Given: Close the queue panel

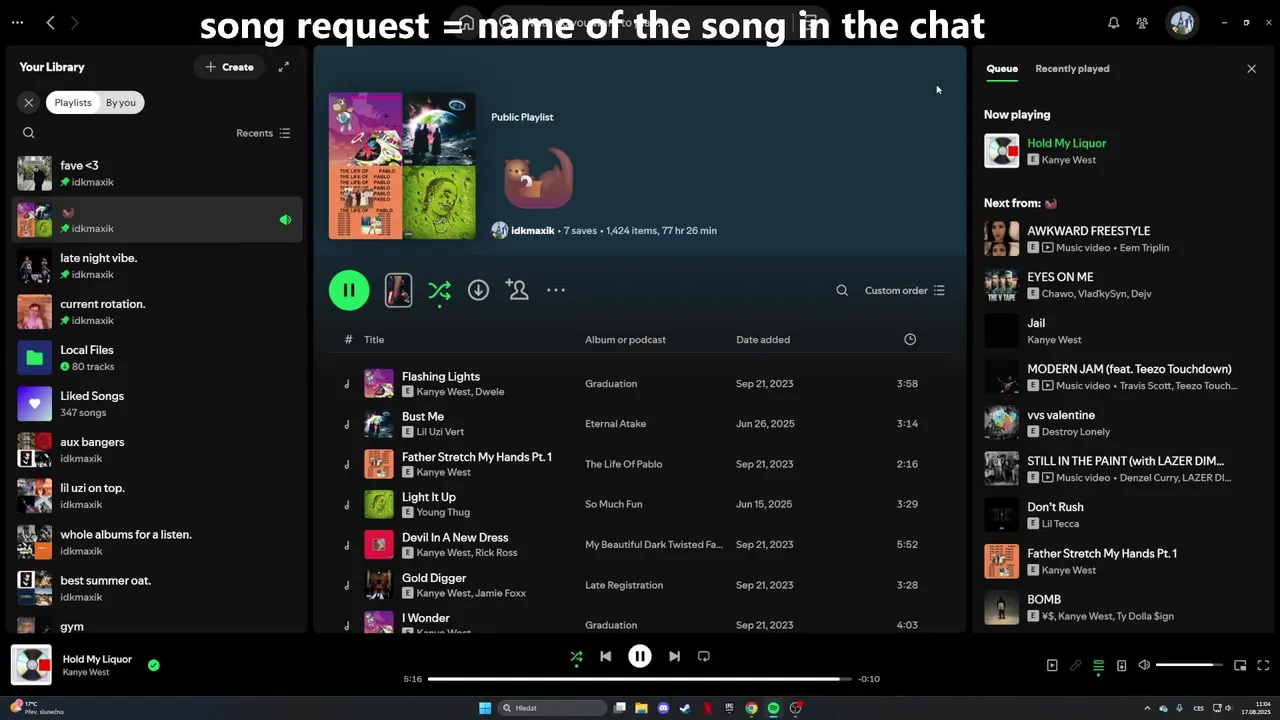Looking at the screenshot, I should pyautogui.click(x=1251, y=69).
